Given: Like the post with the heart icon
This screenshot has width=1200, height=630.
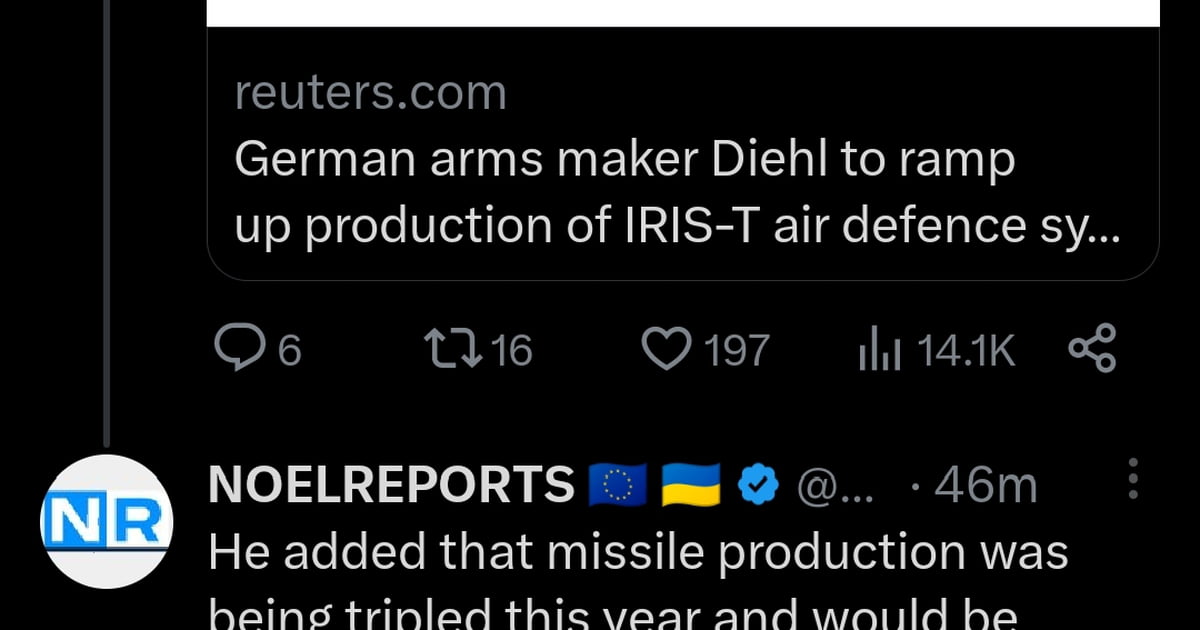Looking at the screenshot, I should tap(665, 349).
